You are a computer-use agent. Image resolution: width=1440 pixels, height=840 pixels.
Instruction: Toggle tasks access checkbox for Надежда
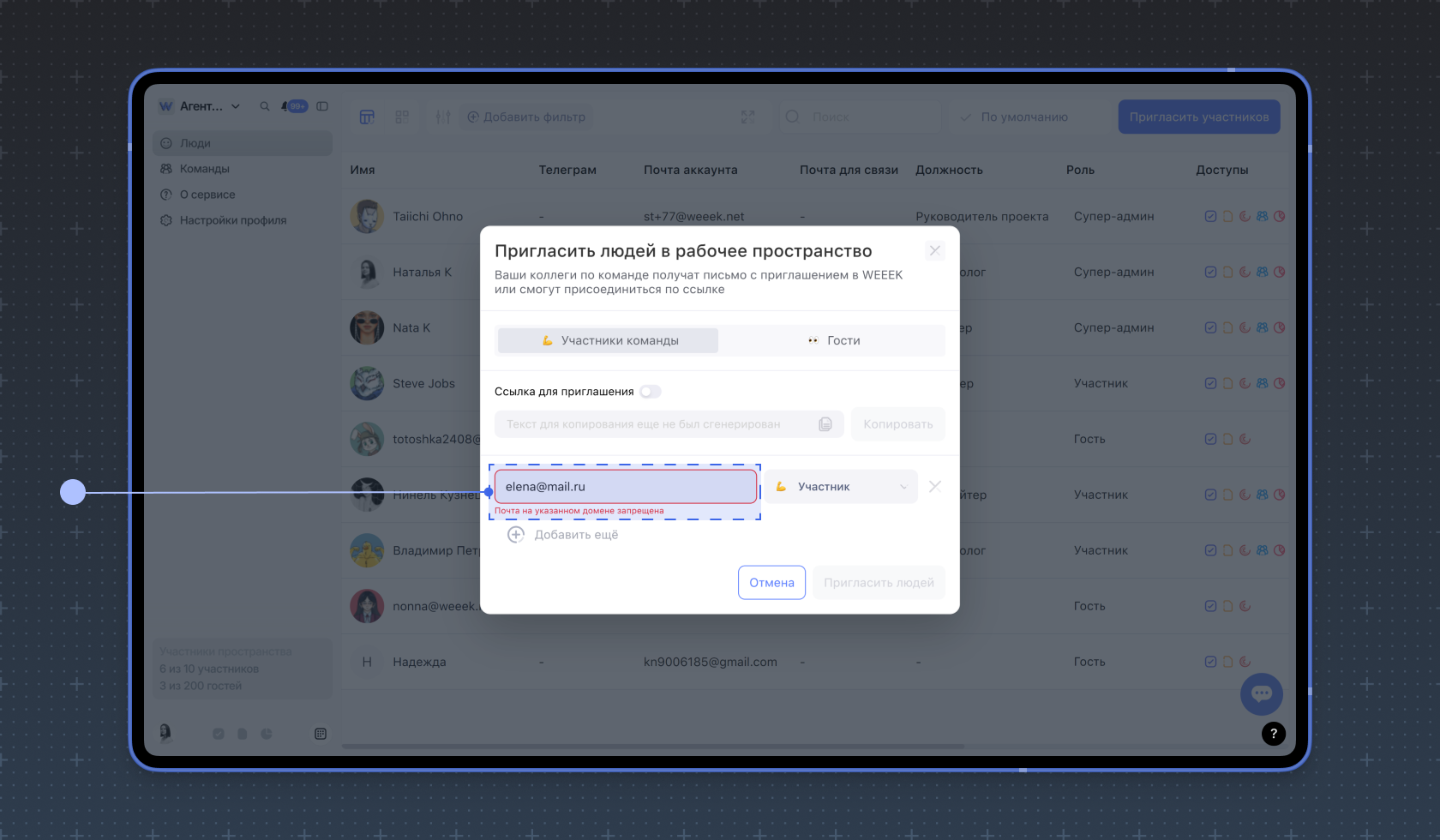(1210, 662)
